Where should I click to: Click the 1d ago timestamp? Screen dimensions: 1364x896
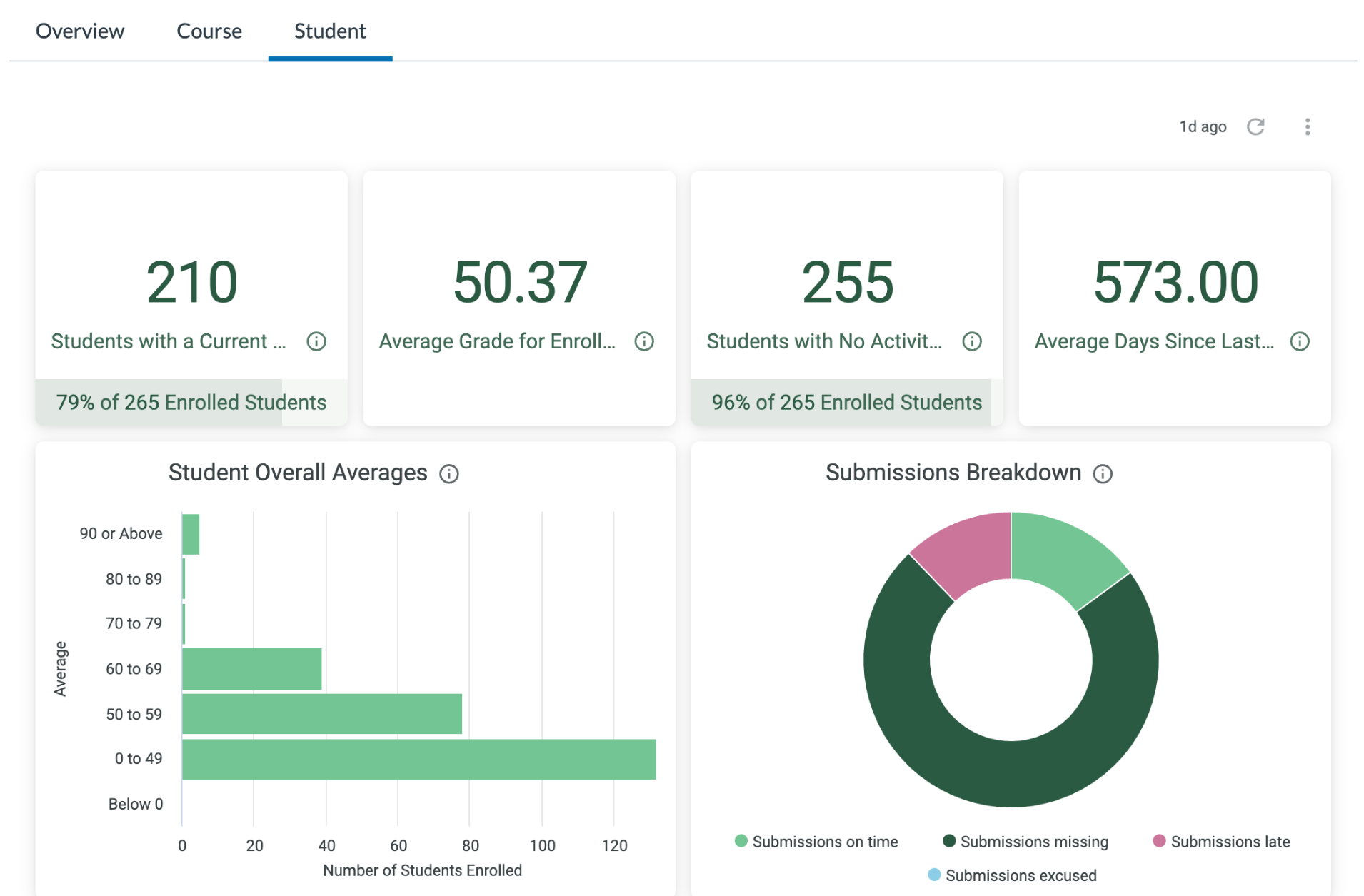(x=1203, y=127)
